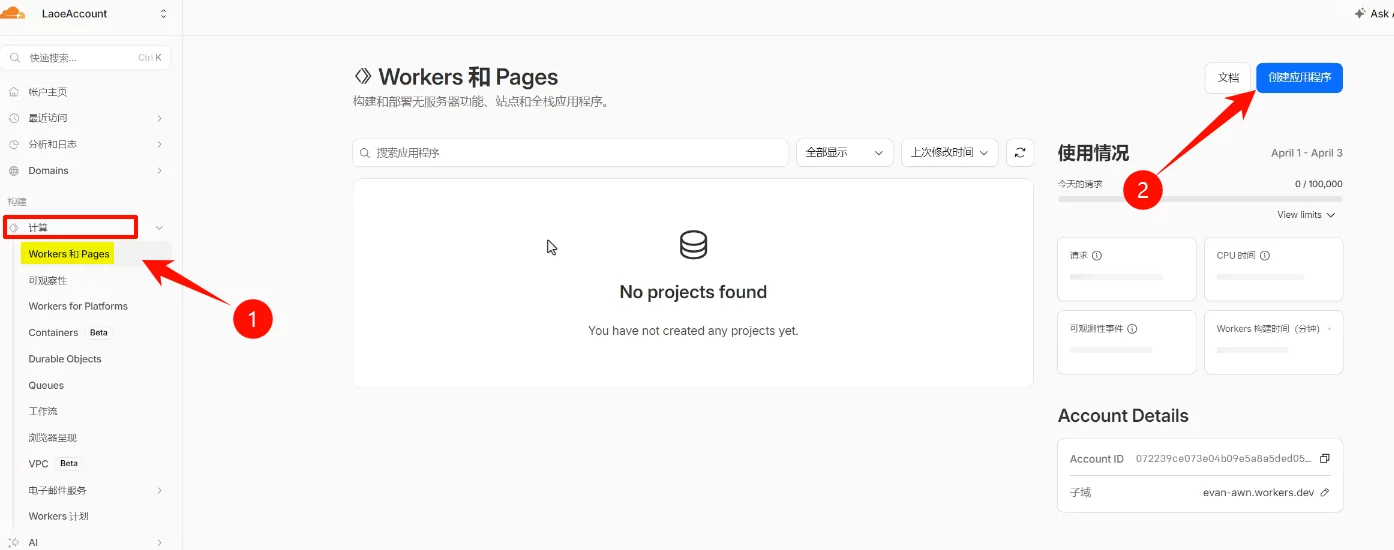1394x550 pixels.
Task: Click info icon next to CPU 时间
Action: (1265, 256)
